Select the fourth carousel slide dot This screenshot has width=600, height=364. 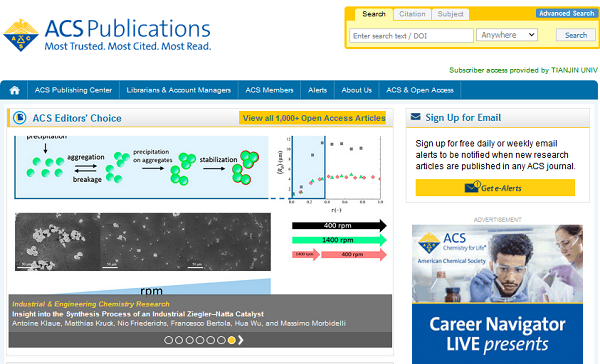(x=200, y=340)
